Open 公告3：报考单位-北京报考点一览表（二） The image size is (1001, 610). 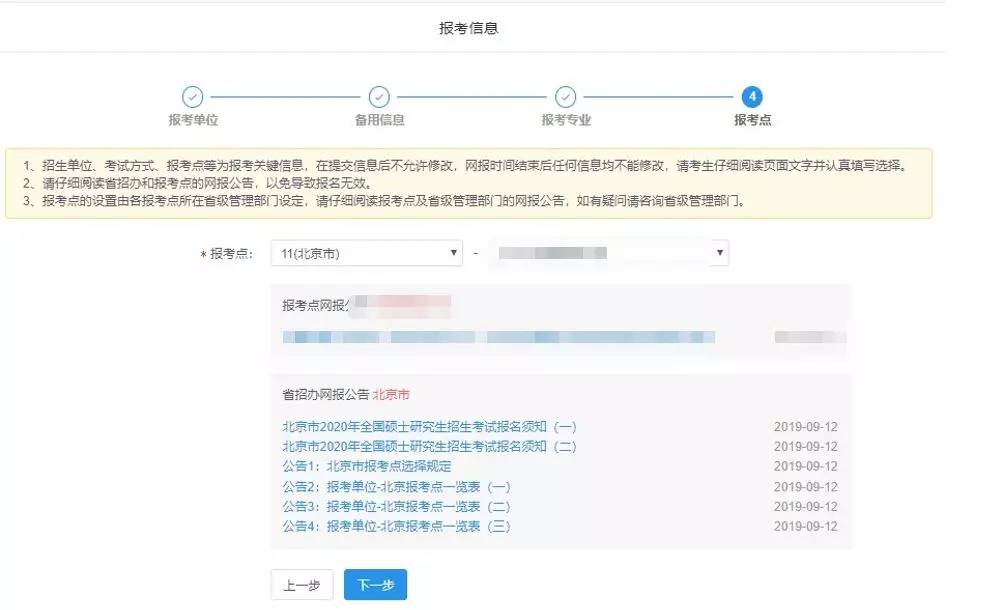(x=396, y=507)
